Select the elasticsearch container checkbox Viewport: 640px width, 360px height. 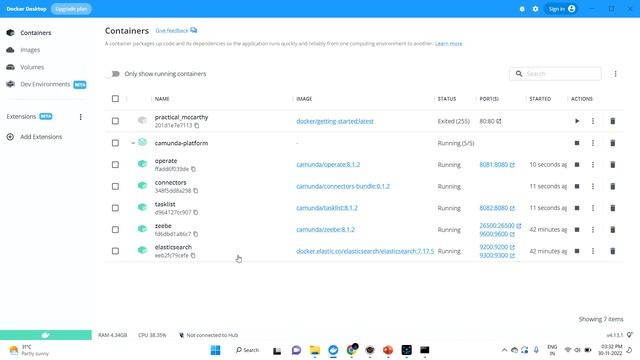[116, 251]
